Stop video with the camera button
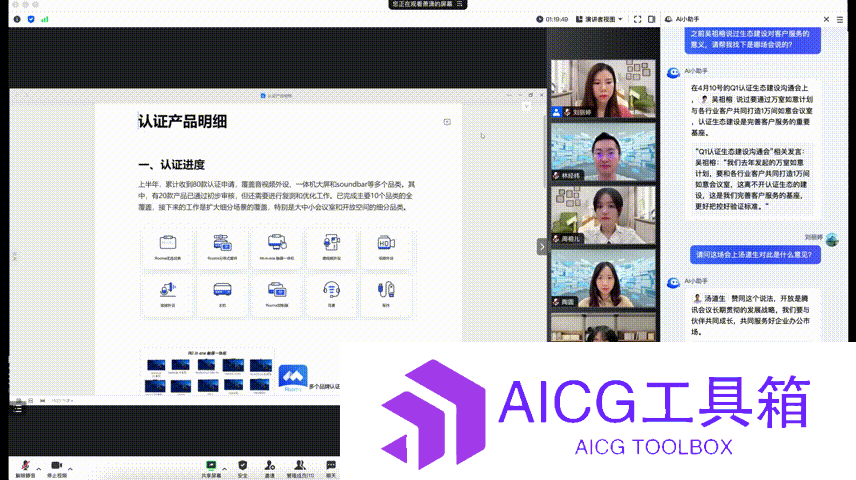This screenshot has height=480, width=856. click(x=56, y=465)
